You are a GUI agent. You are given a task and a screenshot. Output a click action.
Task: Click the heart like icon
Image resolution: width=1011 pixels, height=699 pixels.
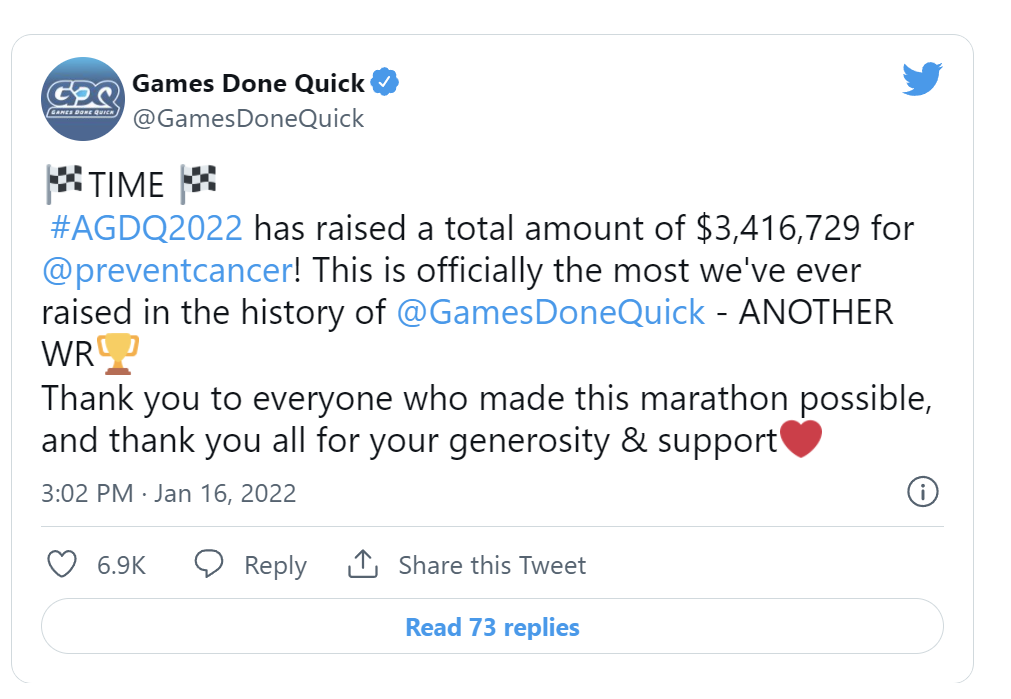pos(63,565)
